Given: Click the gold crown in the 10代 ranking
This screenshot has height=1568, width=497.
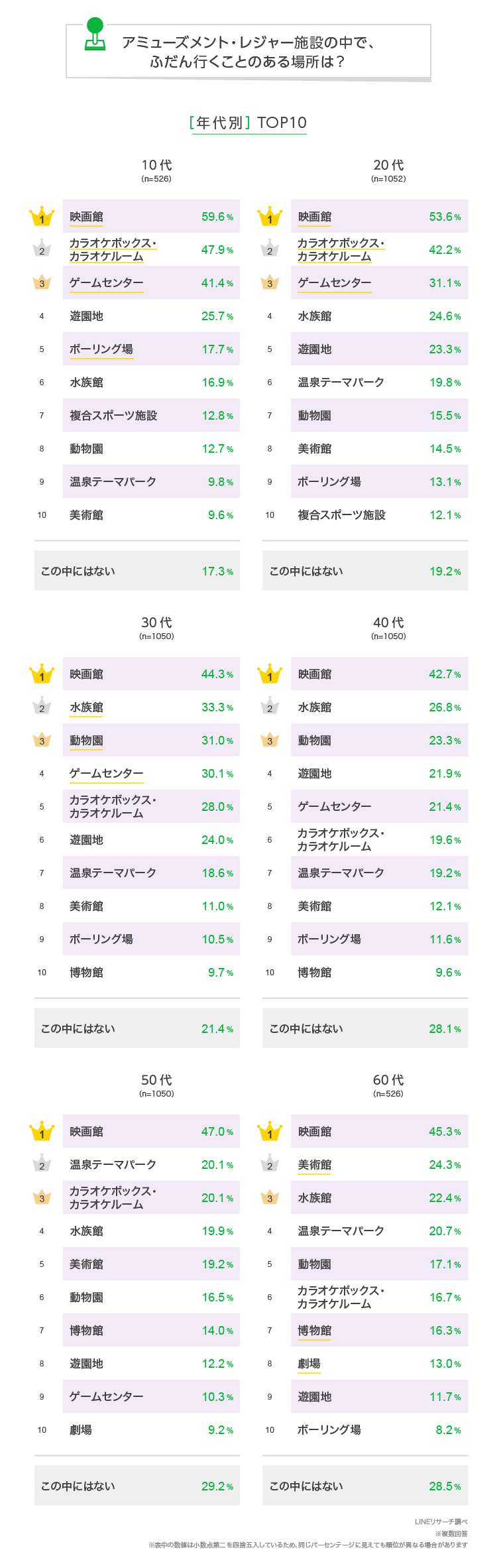Looking at the screenshot, I should coord(42,217).
